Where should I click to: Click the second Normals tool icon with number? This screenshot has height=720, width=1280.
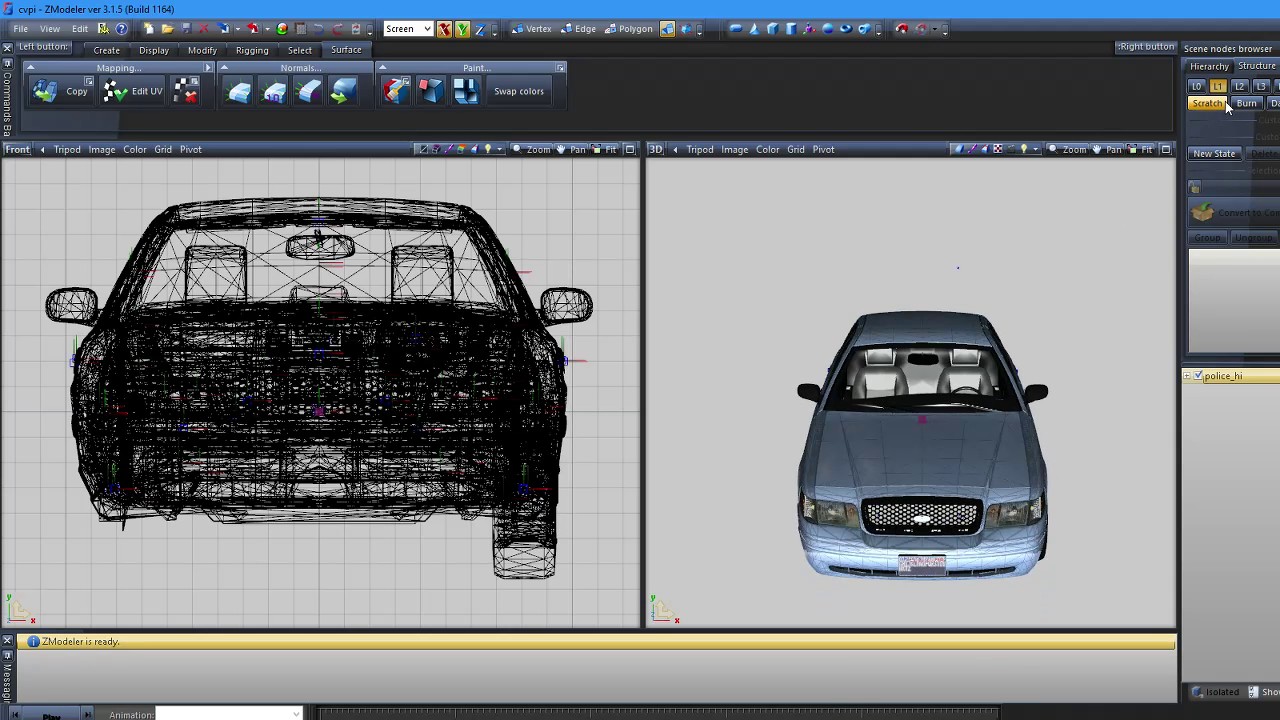(274, 92)
